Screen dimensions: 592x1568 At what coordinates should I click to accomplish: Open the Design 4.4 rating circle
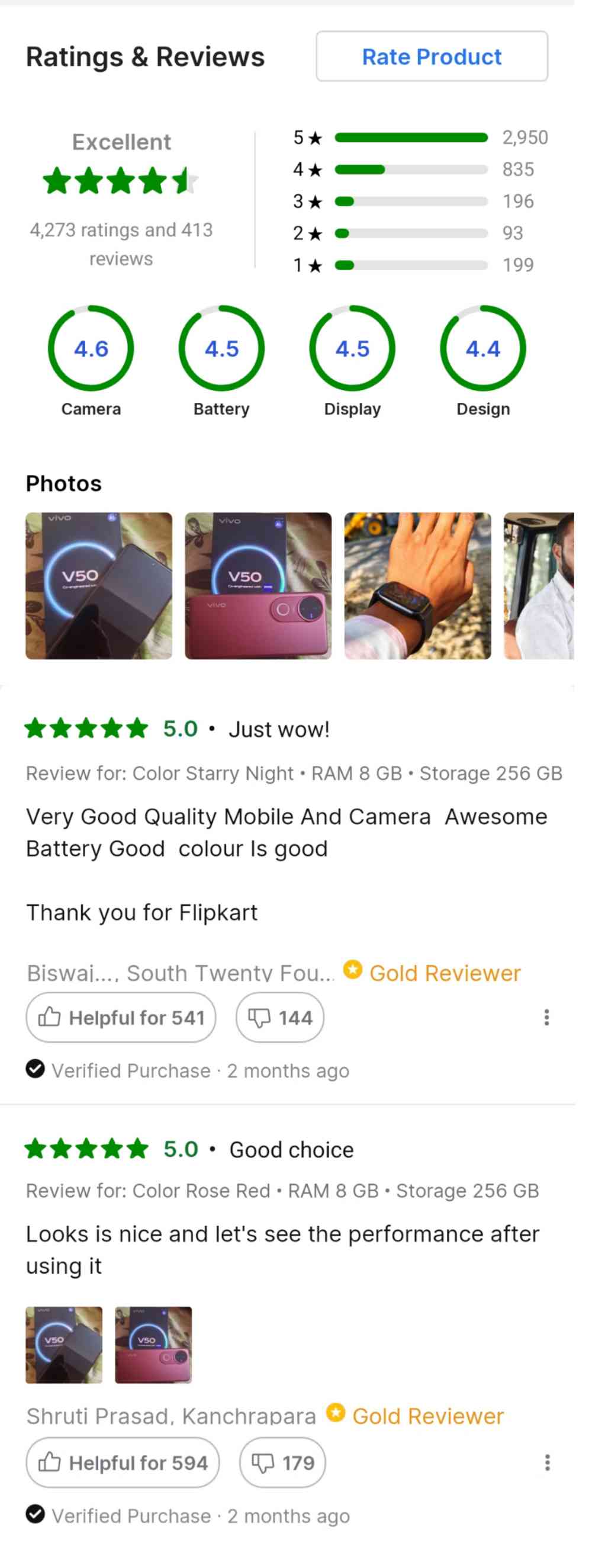pos(483,348)
